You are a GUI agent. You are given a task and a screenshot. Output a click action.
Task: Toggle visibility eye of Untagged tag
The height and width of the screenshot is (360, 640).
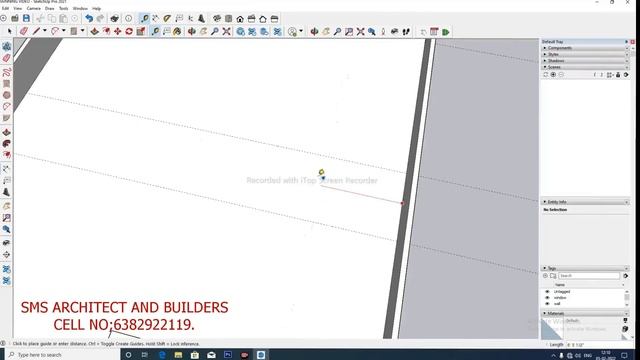pos(547,292)
